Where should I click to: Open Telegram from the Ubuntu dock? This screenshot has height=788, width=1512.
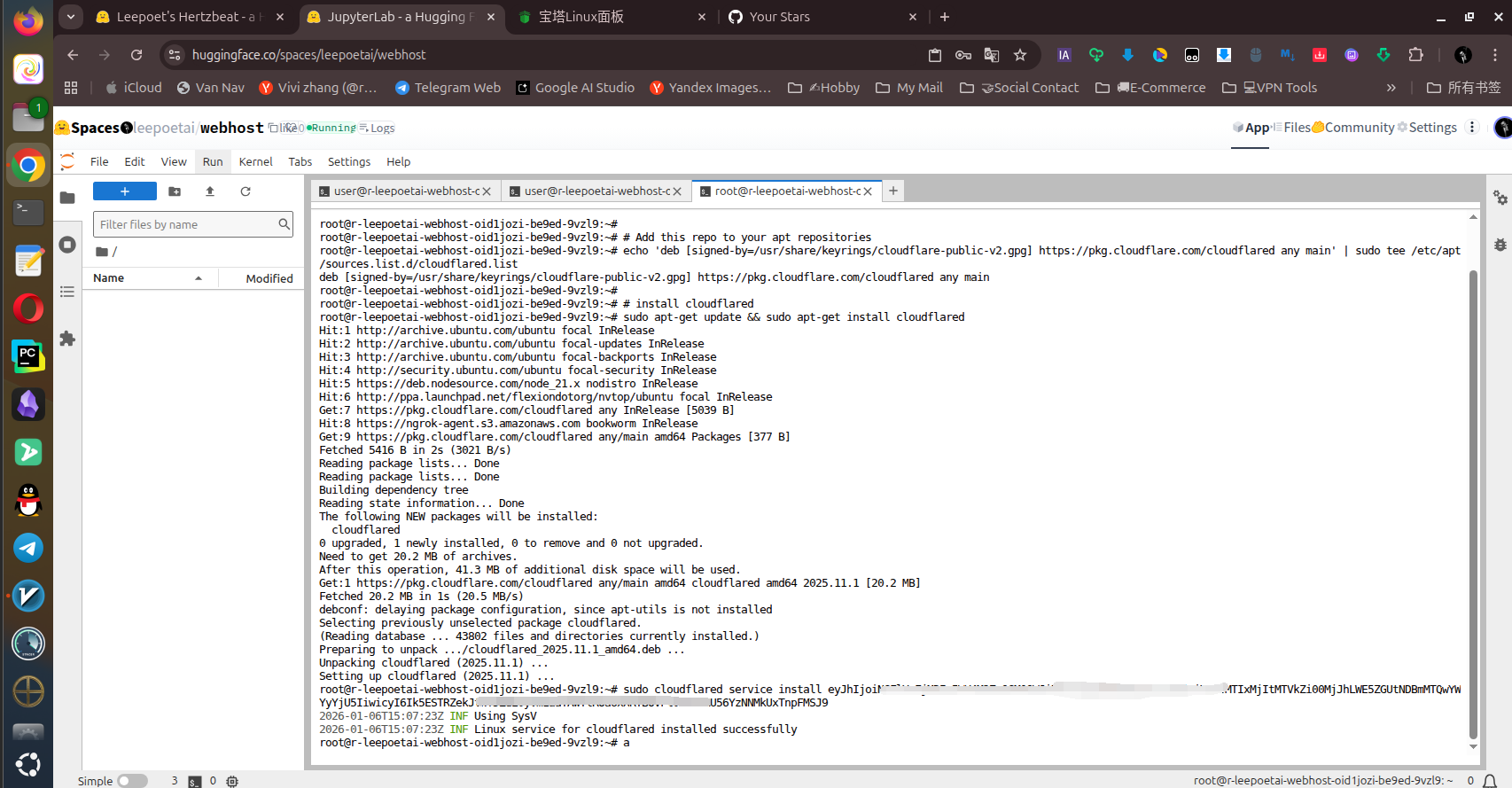[28, 549]
